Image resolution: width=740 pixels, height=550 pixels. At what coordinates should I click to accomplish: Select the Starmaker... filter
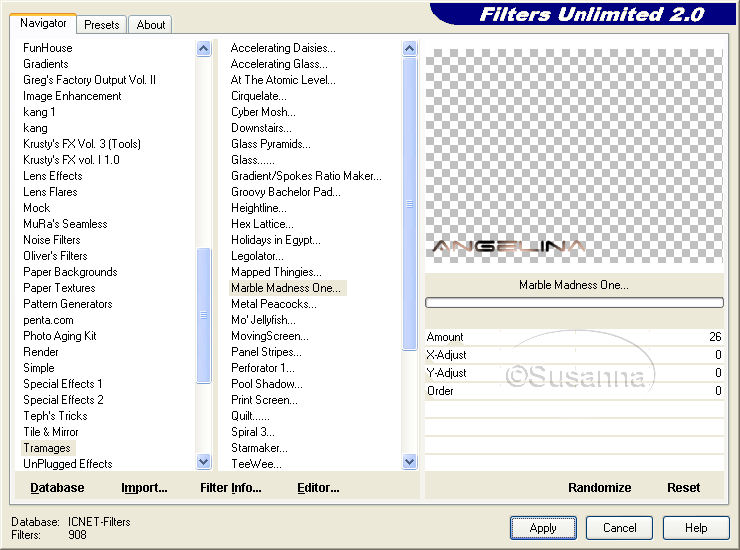click(x=259, y=448)
